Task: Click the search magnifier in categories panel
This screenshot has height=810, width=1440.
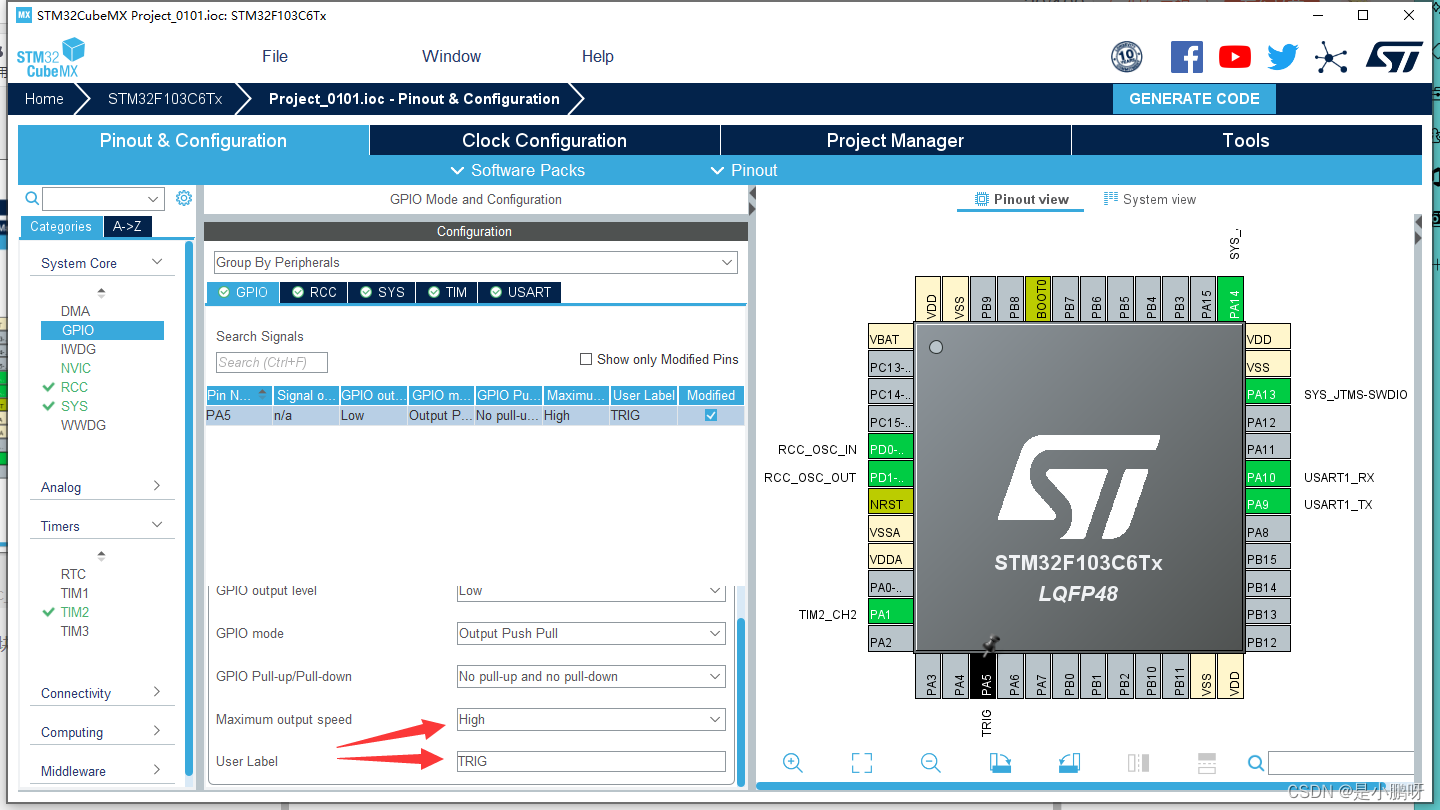Action: (x=32, y=199)
